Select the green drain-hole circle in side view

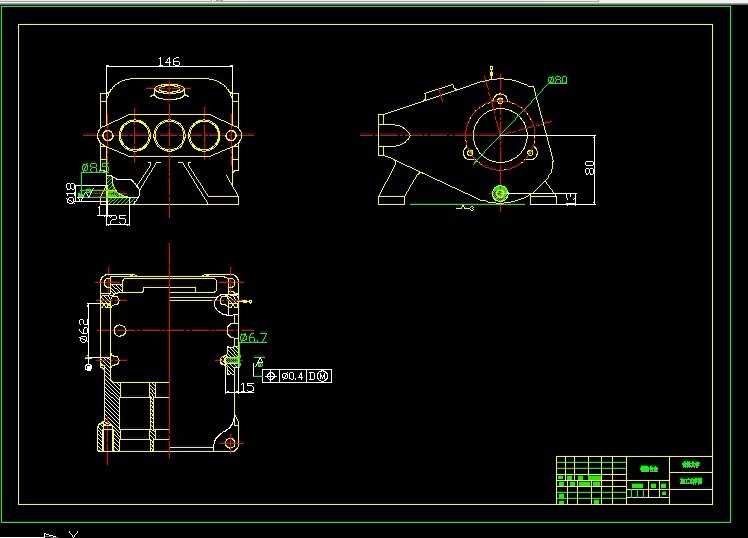click(500, 194)
